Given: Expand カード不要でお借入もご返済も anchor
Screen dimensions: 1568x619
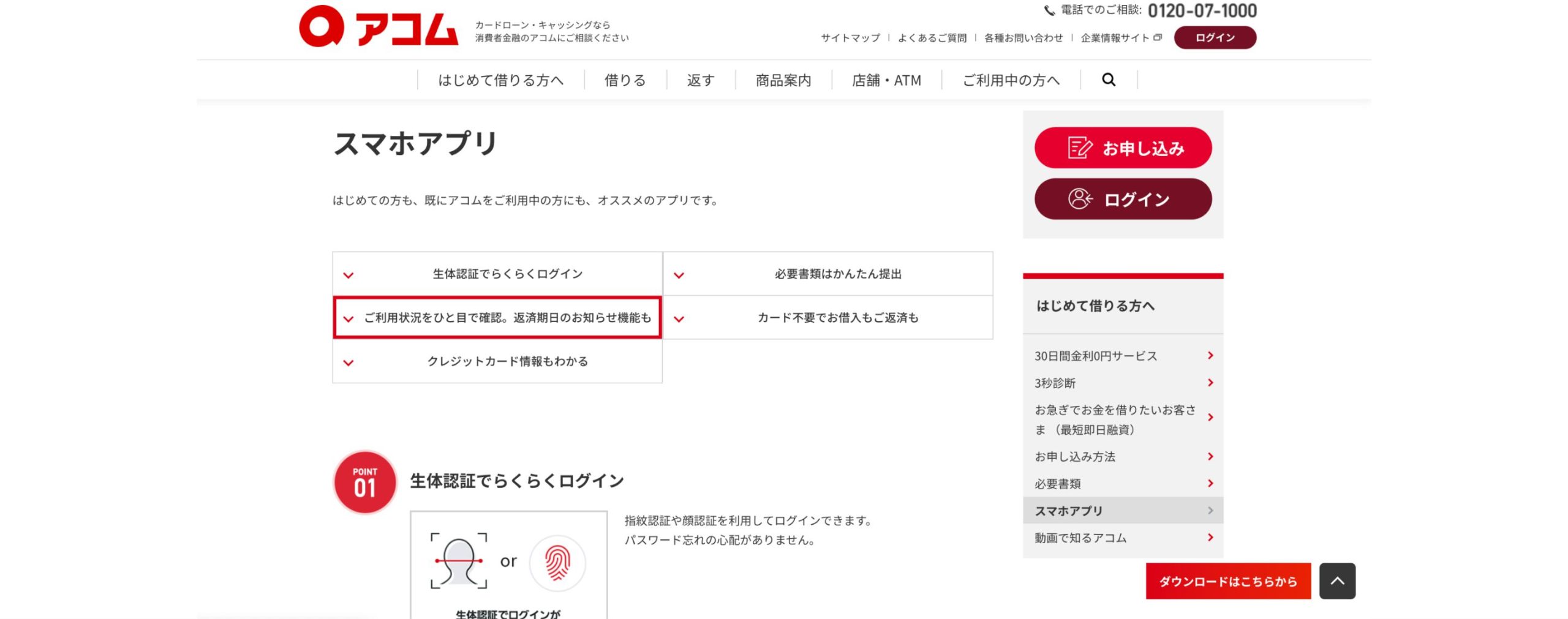Looking at the screenshot, I should point(827,317).
